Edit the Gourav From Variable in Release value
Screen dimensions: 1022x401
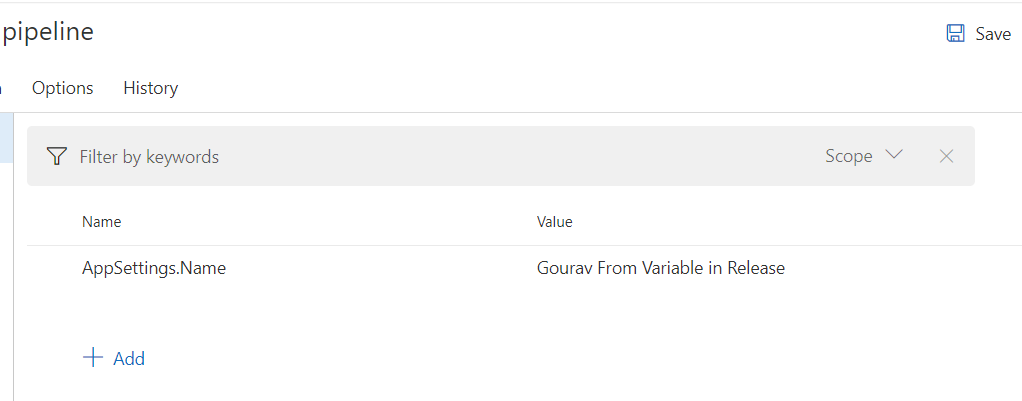(660, 268)
